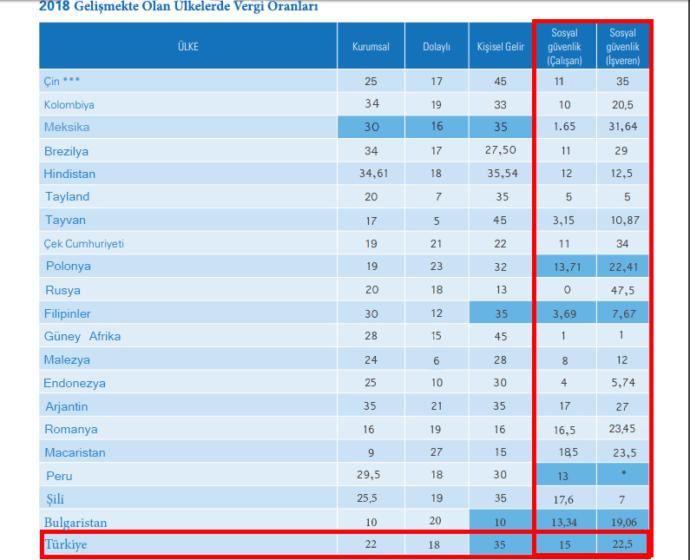Click the Meksika country name
Image resolution: width=690 pixels, height=560 pixels.
coord(67,127)
